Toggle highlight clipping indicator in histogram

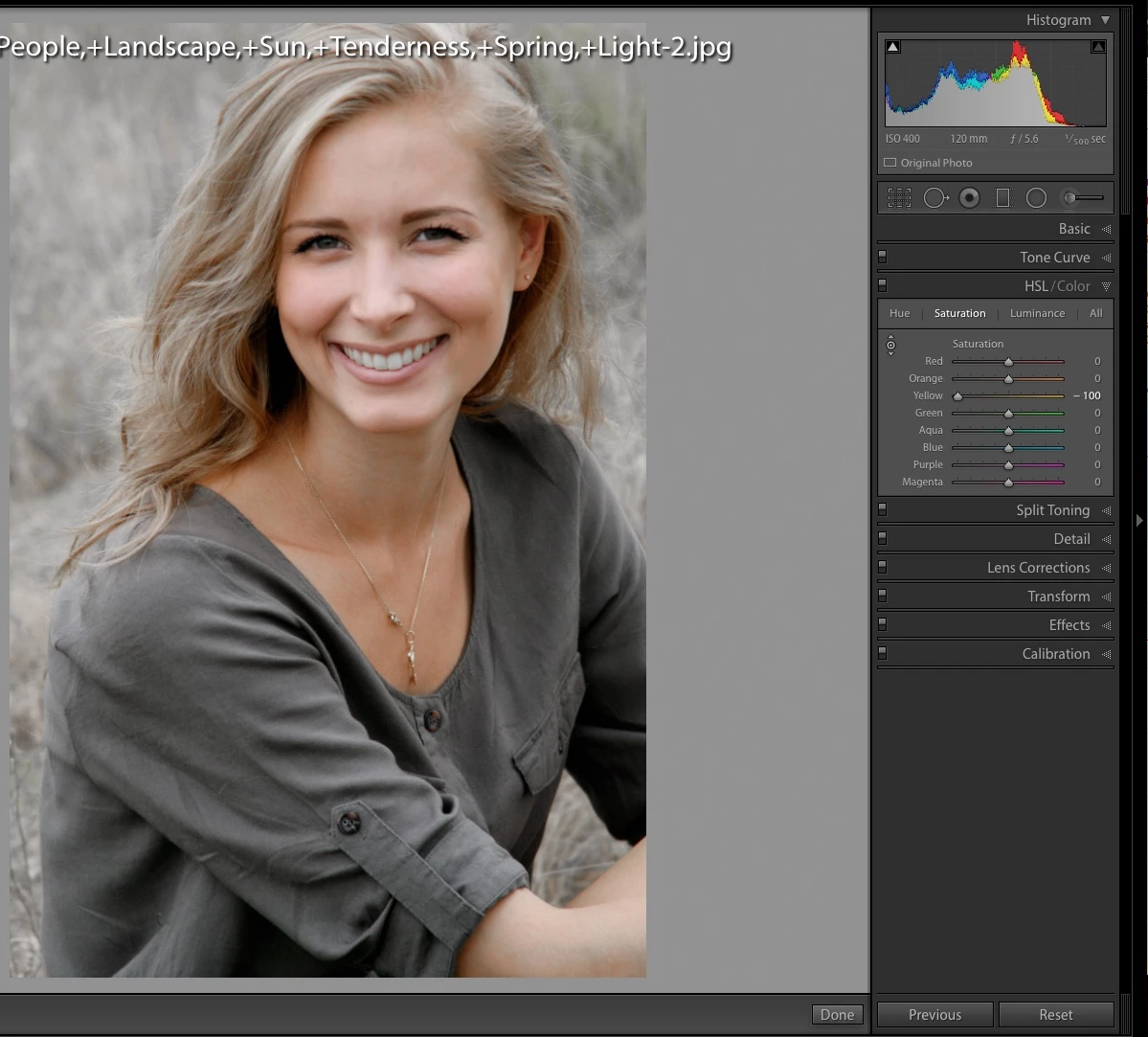click(1097, 47)
